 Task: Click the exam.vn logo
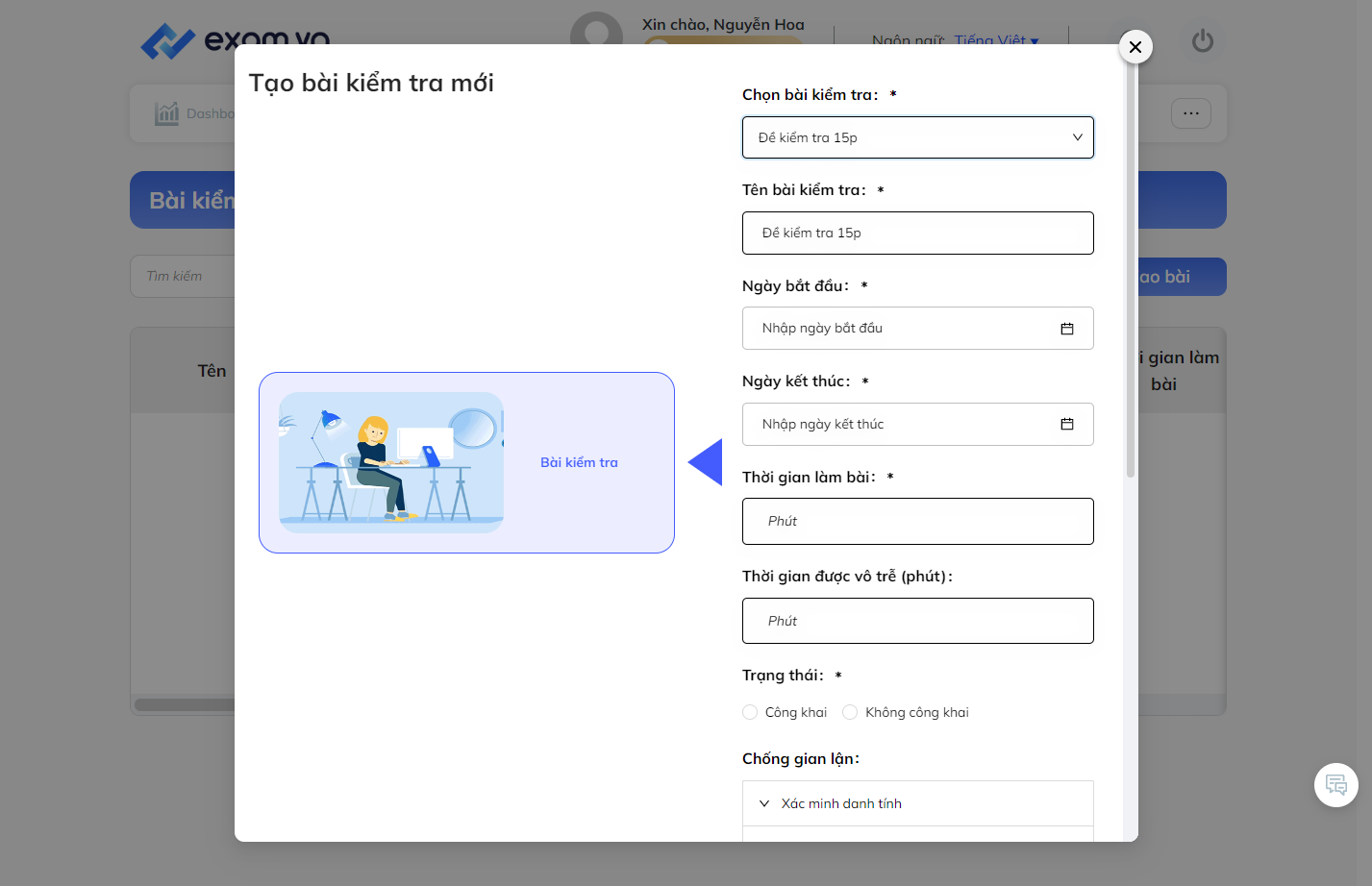236,40
